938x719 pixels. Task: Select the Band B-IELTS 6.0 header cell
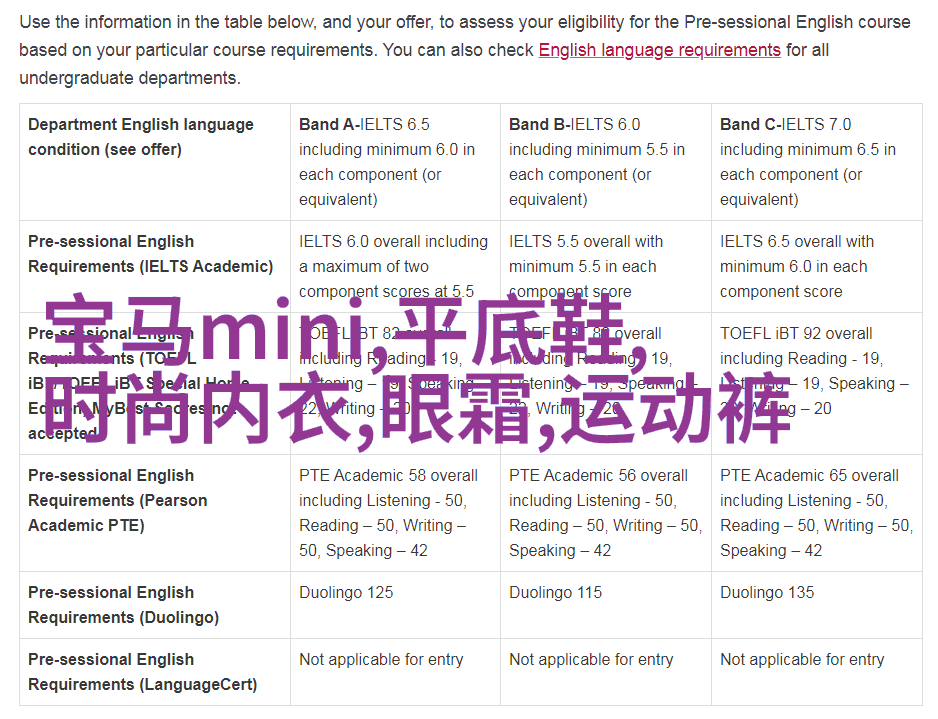tap(605, 162)
